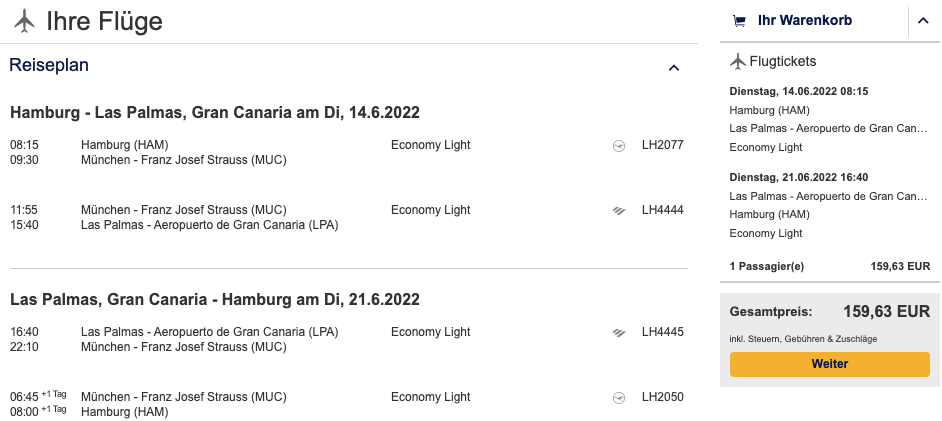This screenshot has height=421, width=942.
Task: Click flight number LH2077
Action: (662, 146)
